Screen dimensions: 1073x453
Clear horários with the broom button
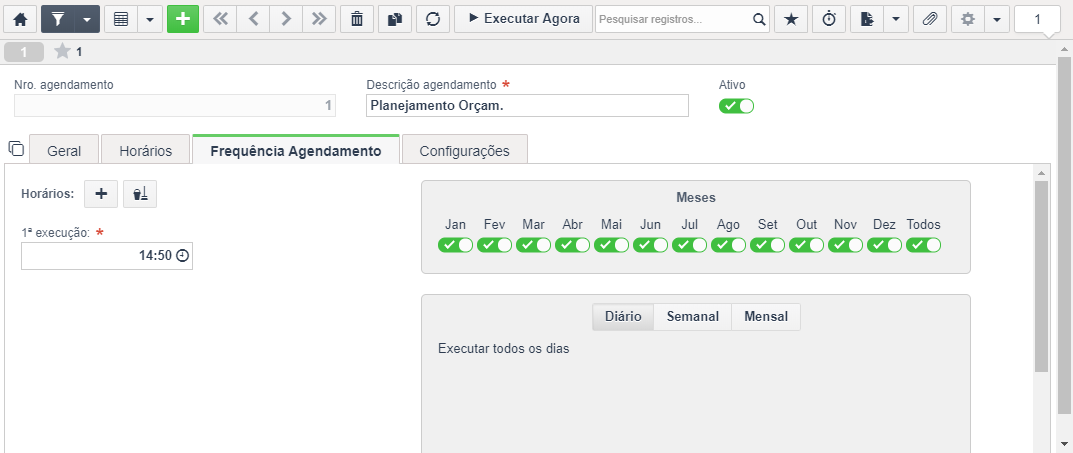[140, 194]
